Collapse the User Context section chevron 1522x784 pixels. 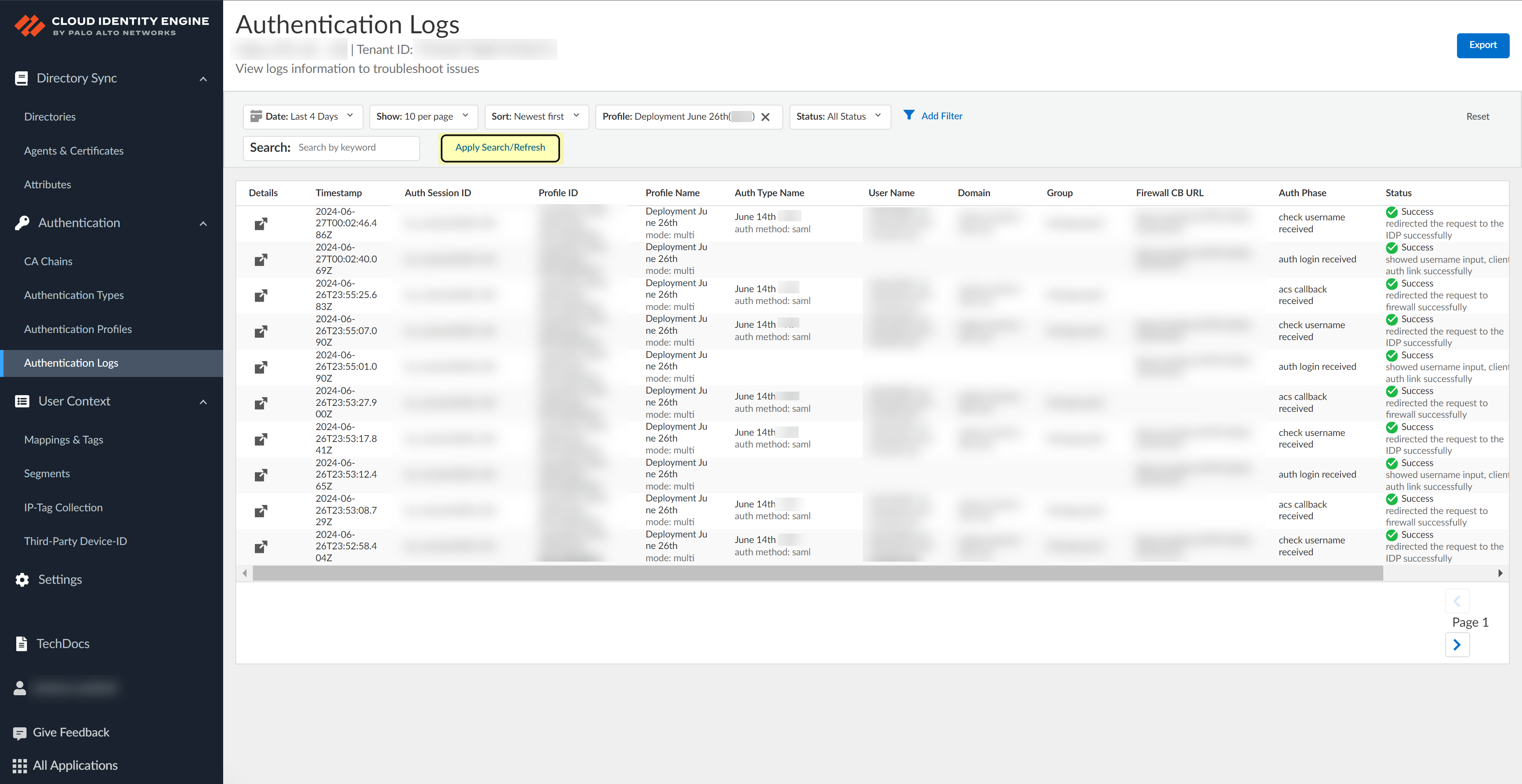pos(203,402)
